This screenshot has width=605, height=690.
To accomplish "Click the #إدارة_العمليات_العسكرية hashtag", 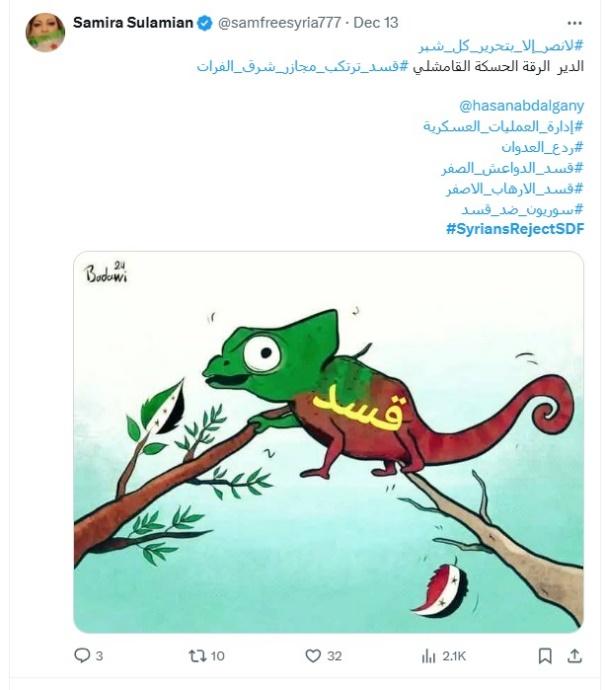I will click(504, 126).
